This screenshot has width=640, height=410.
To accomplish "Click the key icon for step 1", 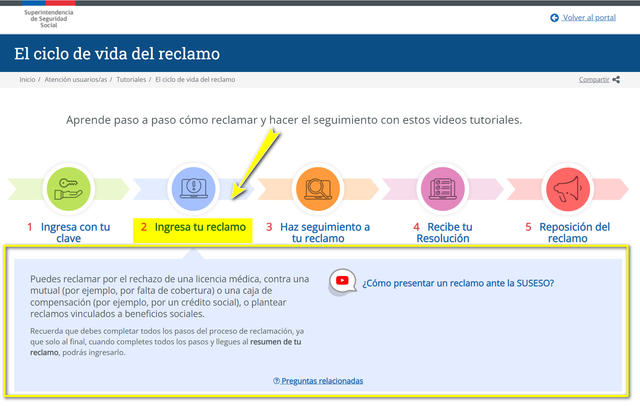I will 69,187.
